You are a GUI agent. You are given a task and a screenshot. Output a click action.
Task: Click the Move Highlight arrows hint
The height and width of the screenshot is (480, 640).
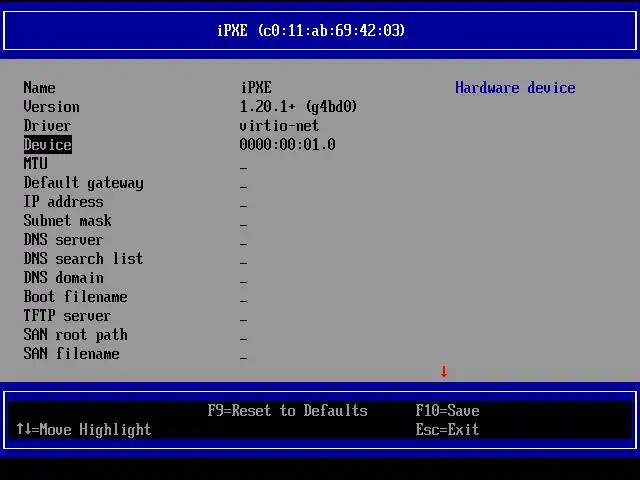coord(84,429)
